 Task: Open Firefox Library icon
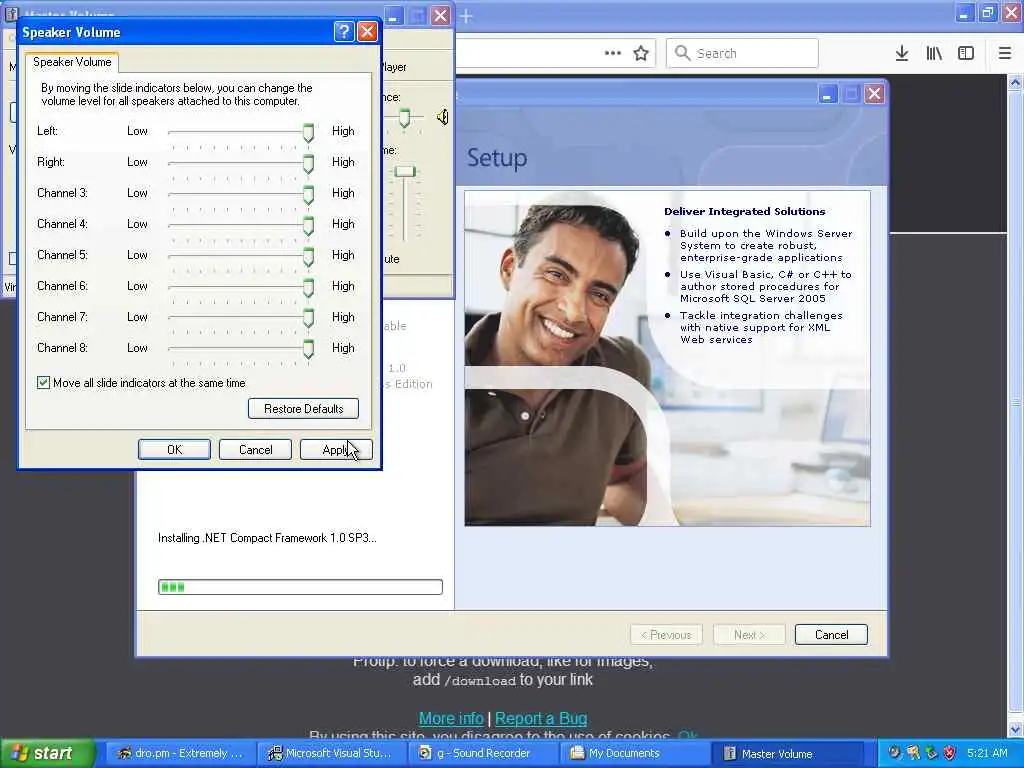pyautogui.click(x=934, y=53)
